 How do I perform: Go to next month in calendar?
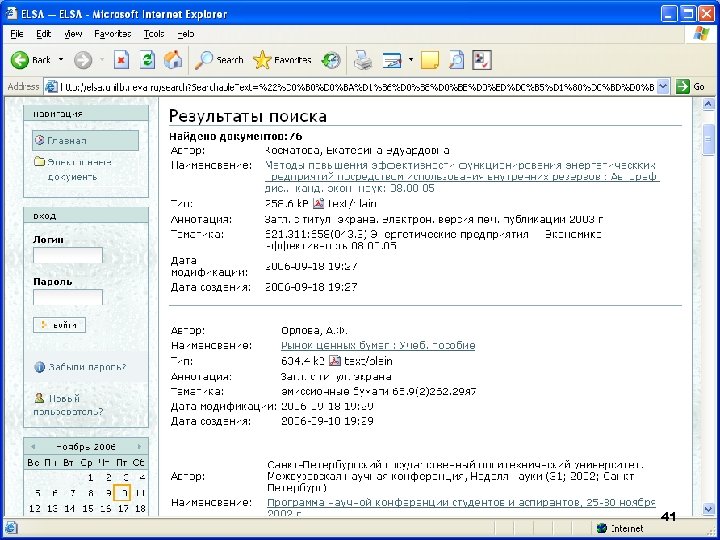point(140,446)
